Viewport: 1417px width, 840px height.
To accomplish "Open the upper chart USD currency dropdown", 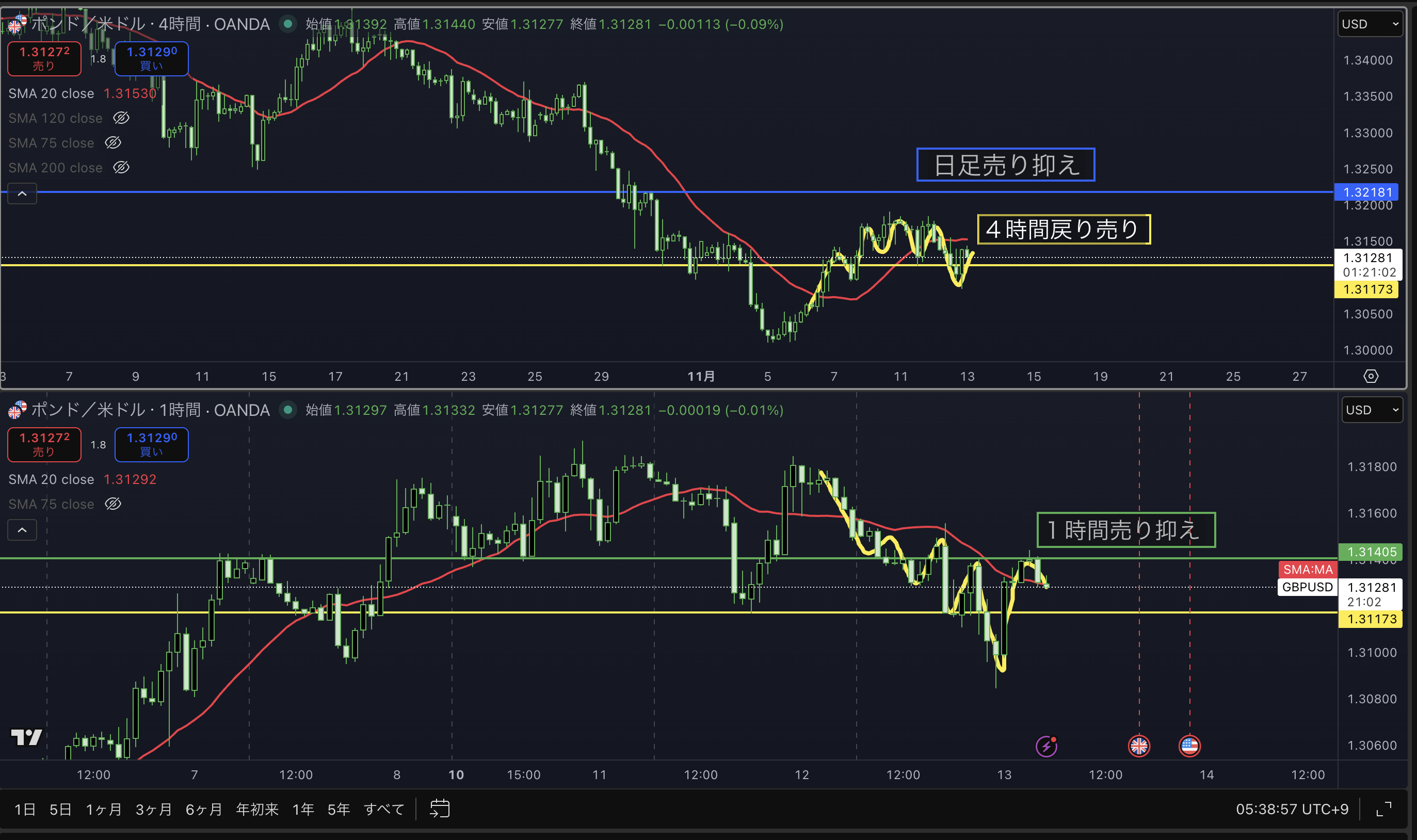I will pos(1370,24).
